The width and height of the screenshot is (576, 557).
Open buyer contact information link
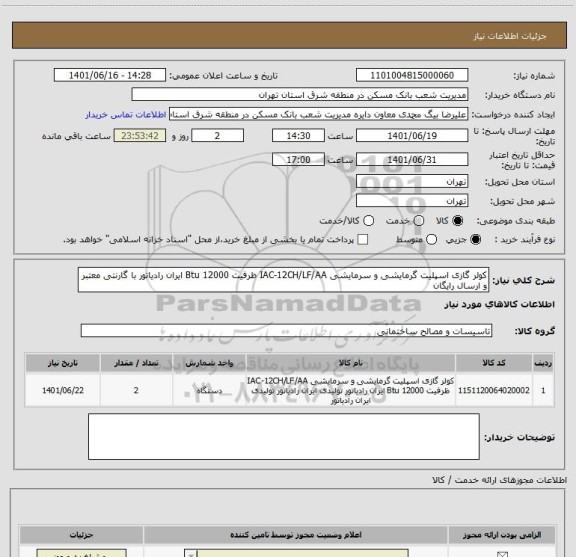point(126,115)
